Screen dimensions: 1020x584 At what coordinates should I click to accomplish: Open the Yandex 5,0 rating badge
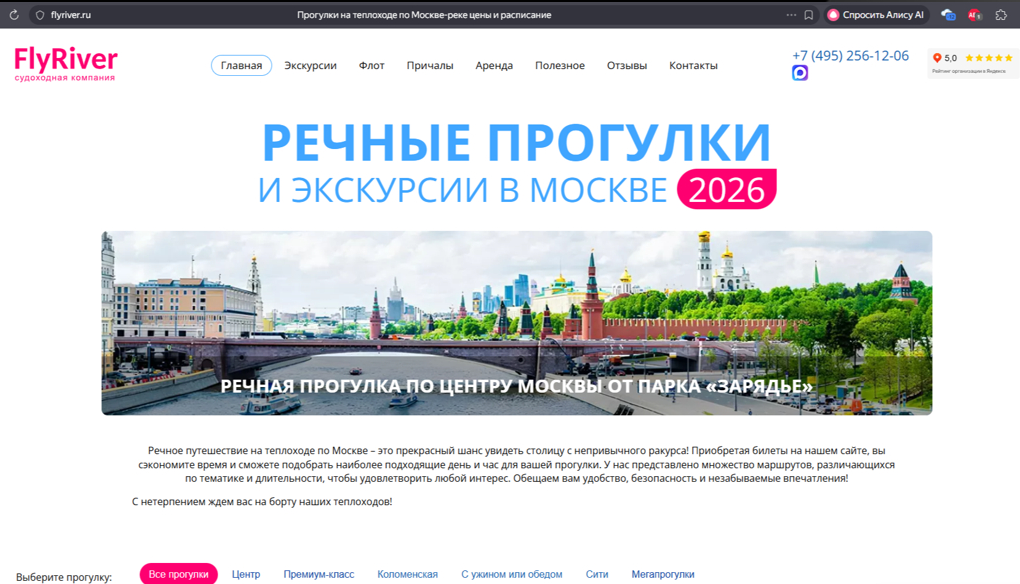click(973, 63)
